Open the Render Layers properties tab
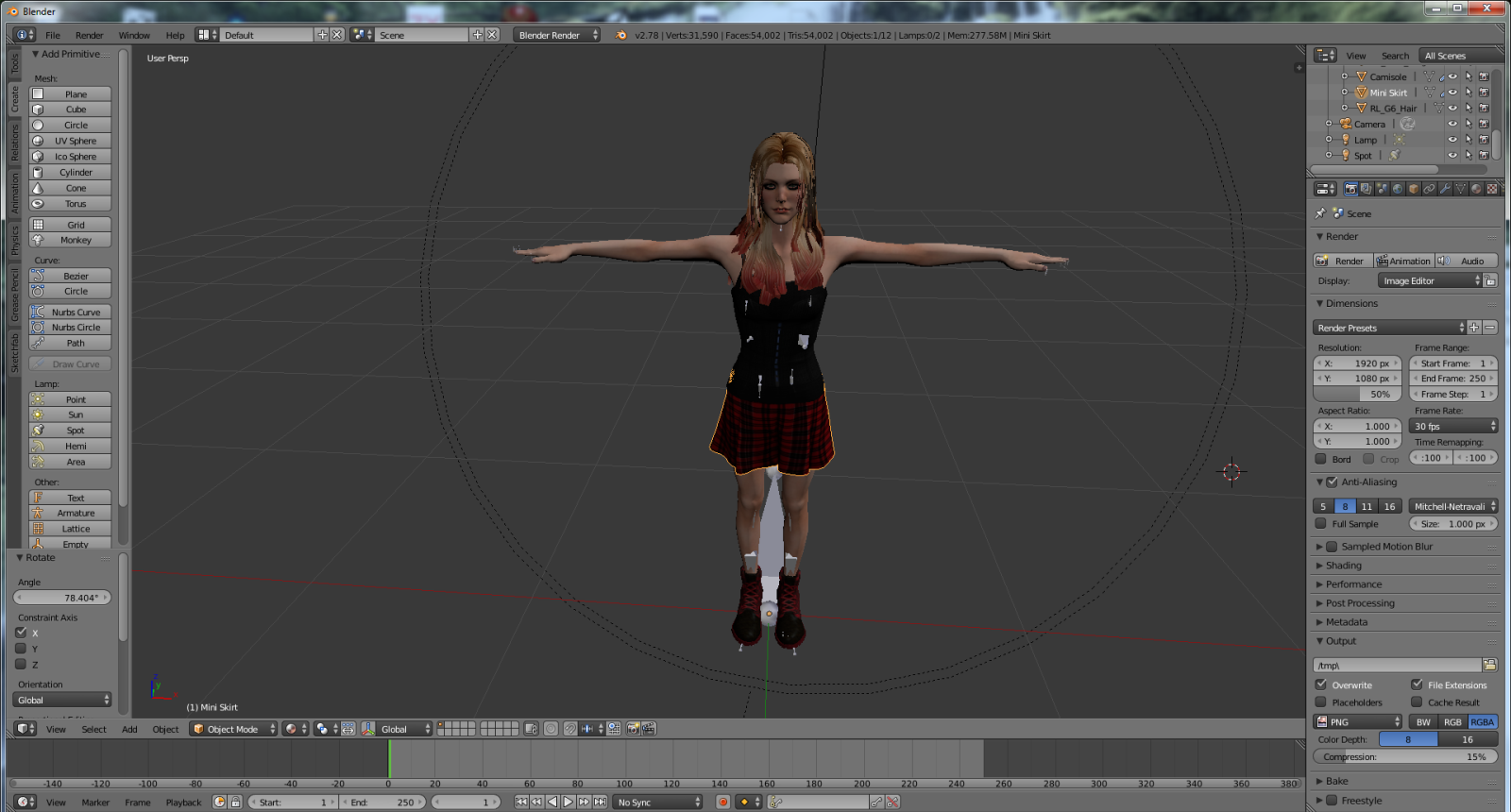This screenshot has height=812, width=1511. (x=1366, y=189)
